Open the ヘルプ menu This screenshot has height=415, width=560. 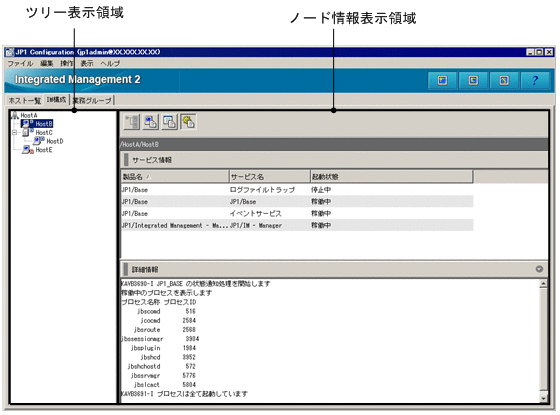click(110, 64)
